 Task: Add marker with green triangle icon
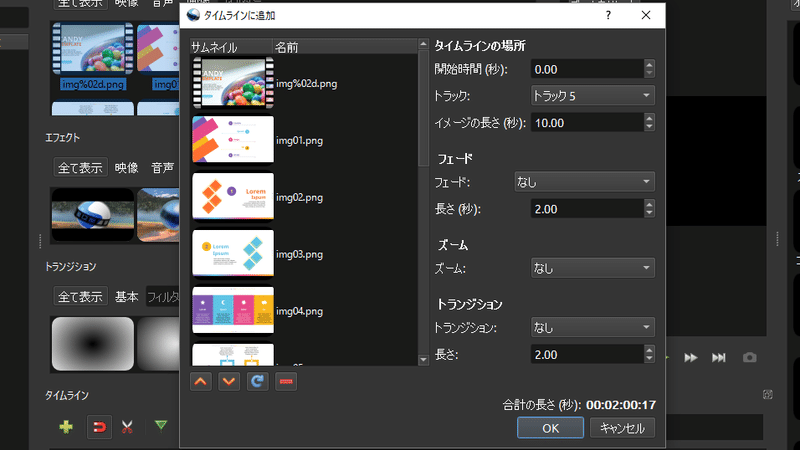click(x=161, y=424)
